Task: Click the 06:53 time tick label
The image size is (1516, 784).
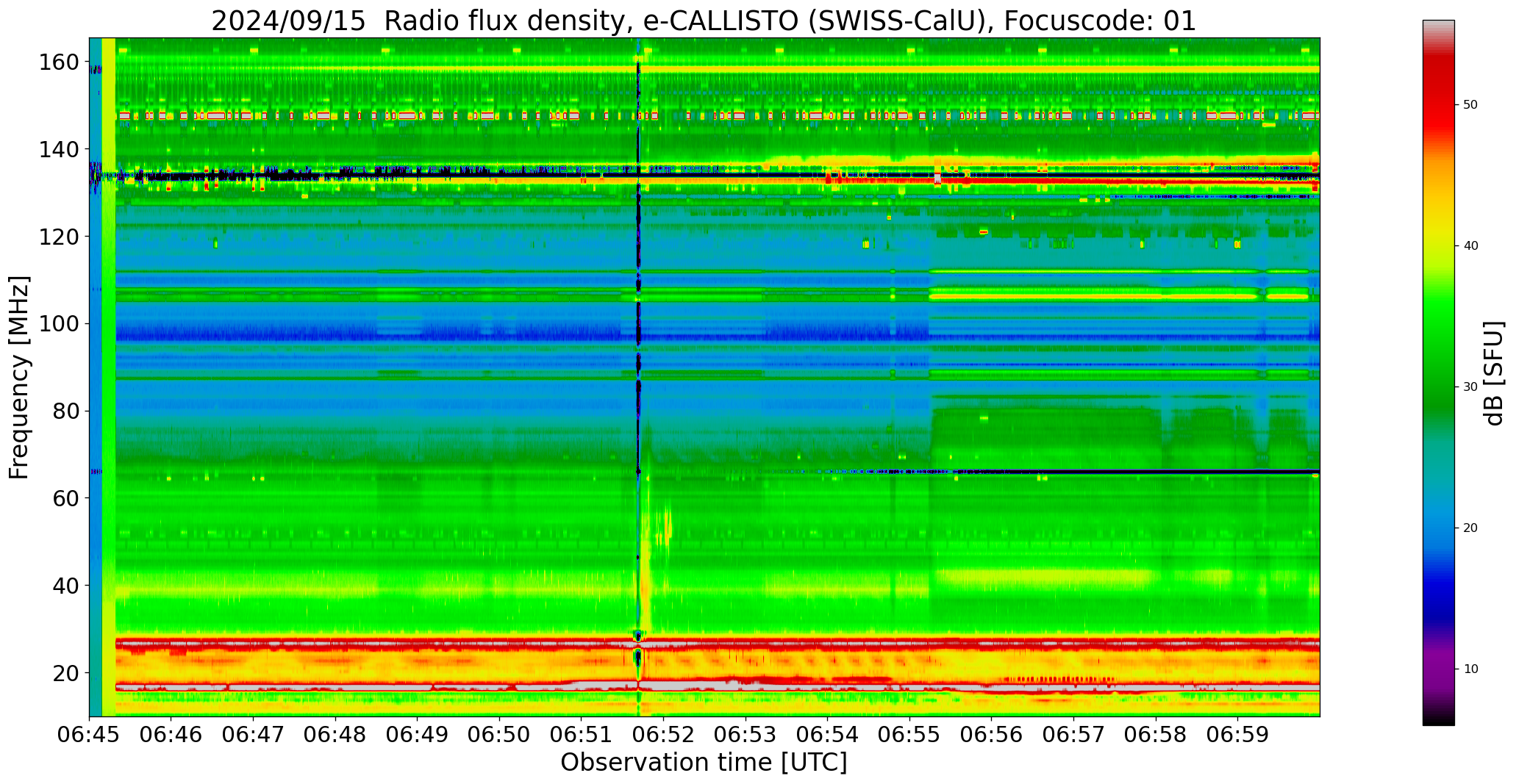Action: (746, 736)
